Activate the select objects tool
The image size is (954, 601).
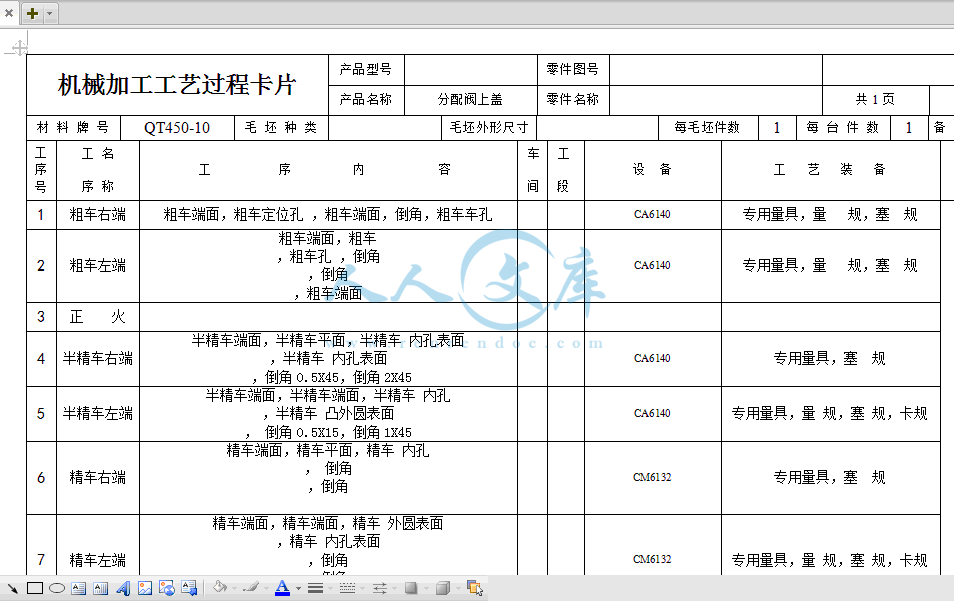(x=475, y=588)
